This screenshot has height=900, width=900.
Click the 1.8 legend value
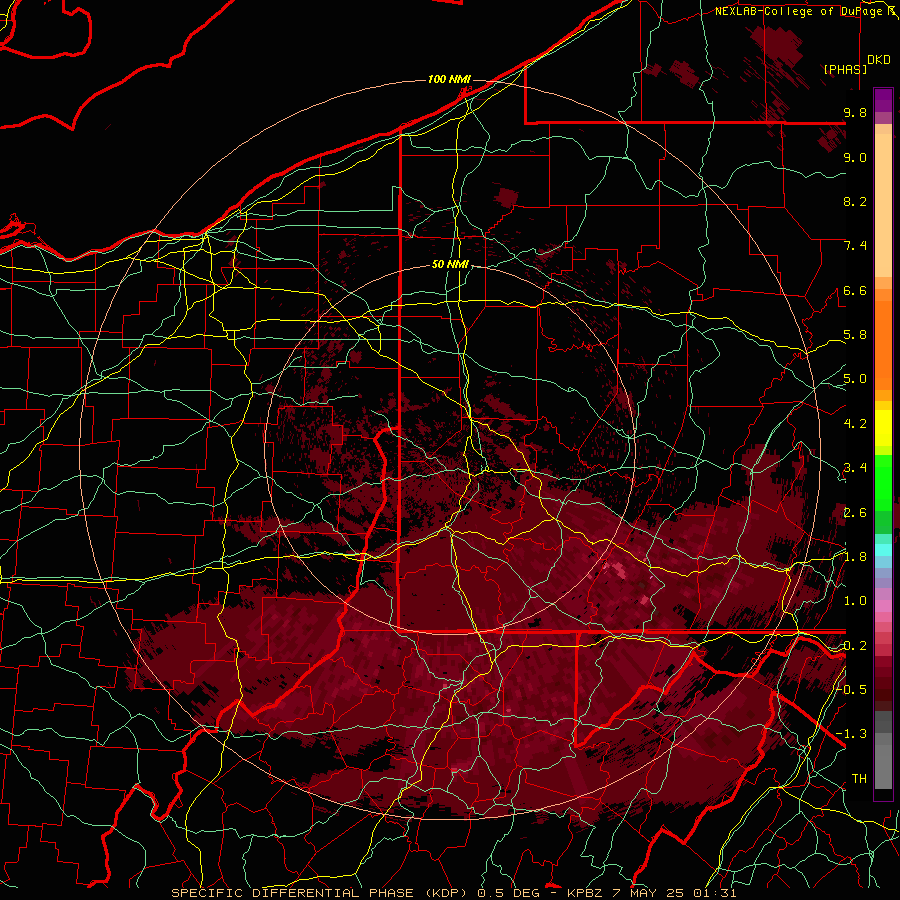click(855, 557)
